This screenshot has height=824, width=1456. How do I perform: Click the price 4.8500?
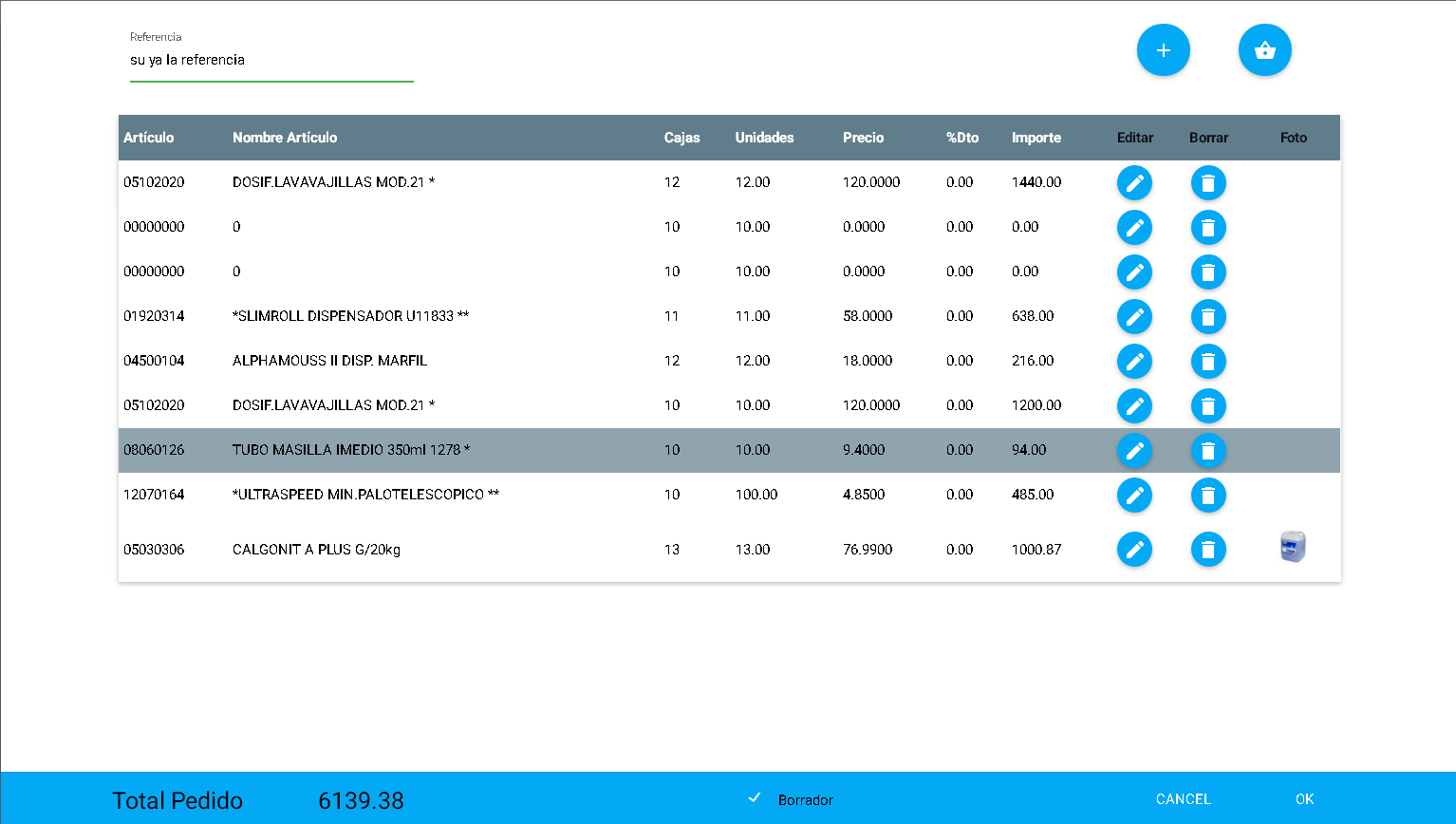[x=864, y=495]
